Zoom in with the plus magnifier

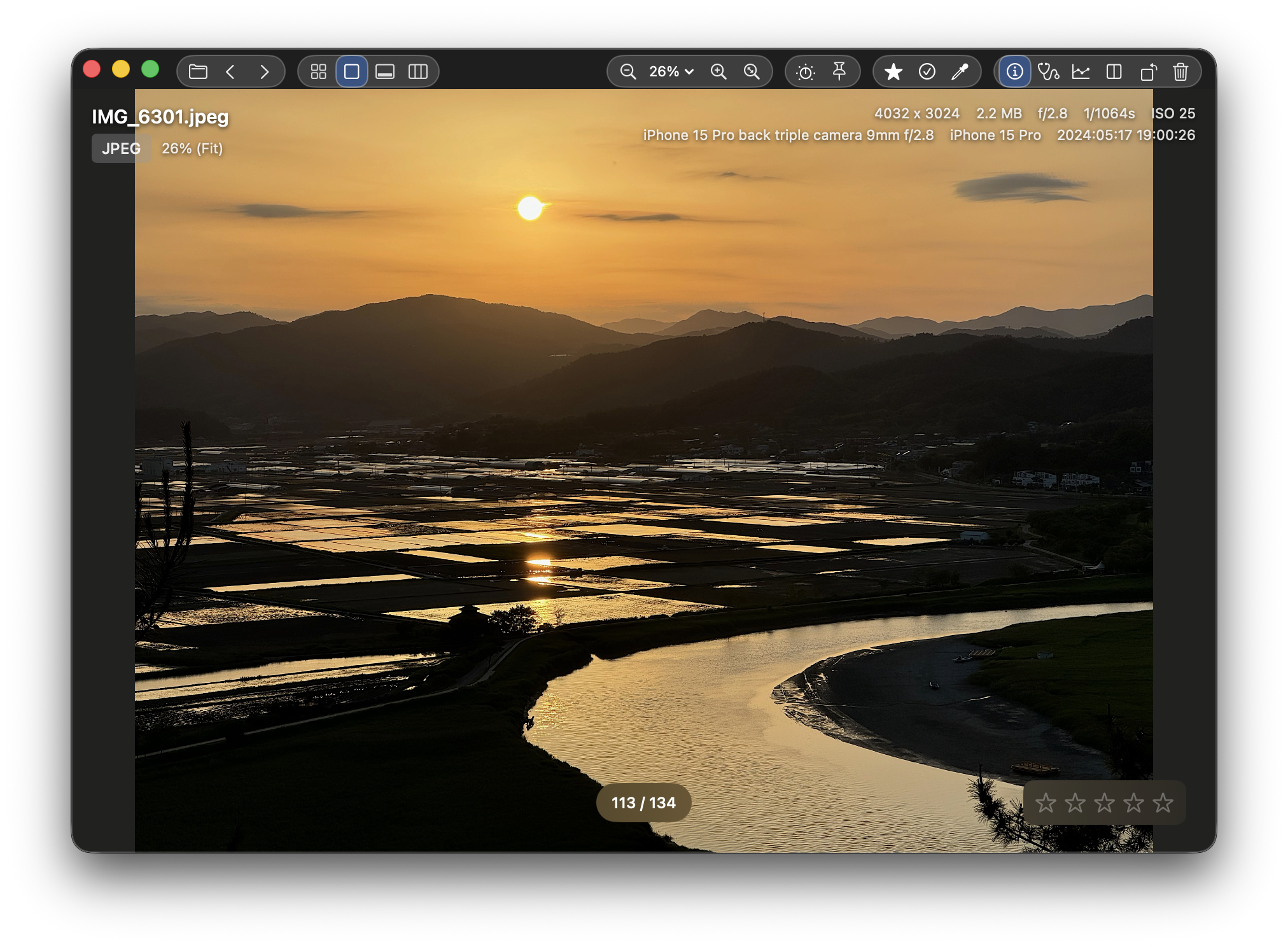(720, 71)
